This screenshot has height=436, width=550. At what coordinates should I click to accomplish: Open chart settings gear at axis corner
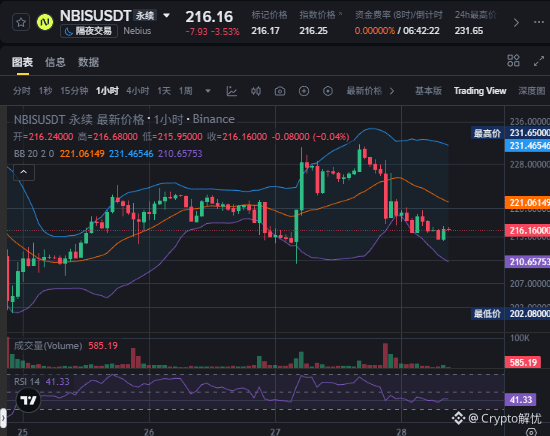(532, 432)
